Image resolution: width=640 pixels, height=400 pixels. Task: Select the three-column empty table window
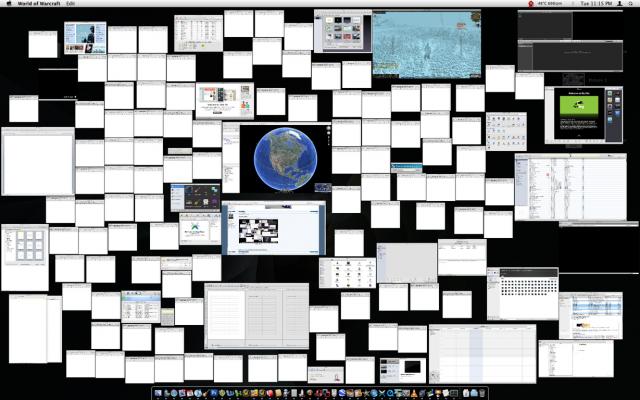click(x=257, y=316)
